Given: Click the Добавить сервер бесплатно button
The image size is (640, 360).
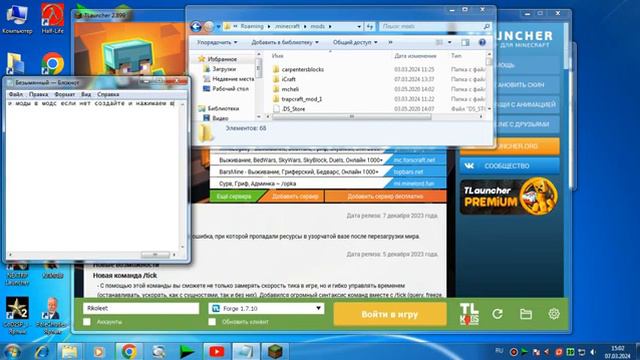Looking at the screenshot, I should click(x=385, y=196).
